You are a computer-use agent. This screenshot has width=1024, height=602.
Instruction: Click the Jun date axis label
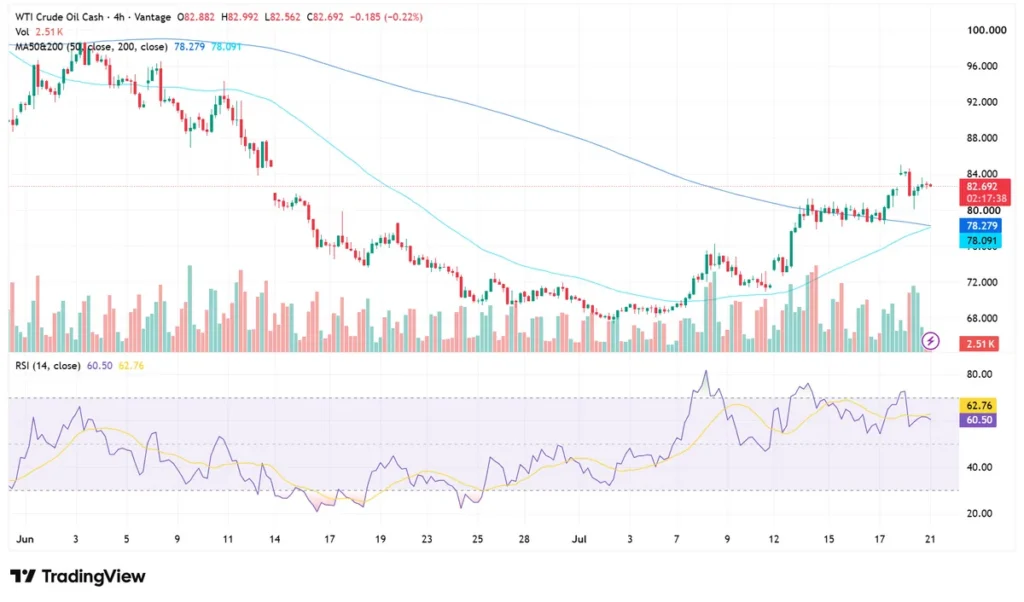(25, 539)
